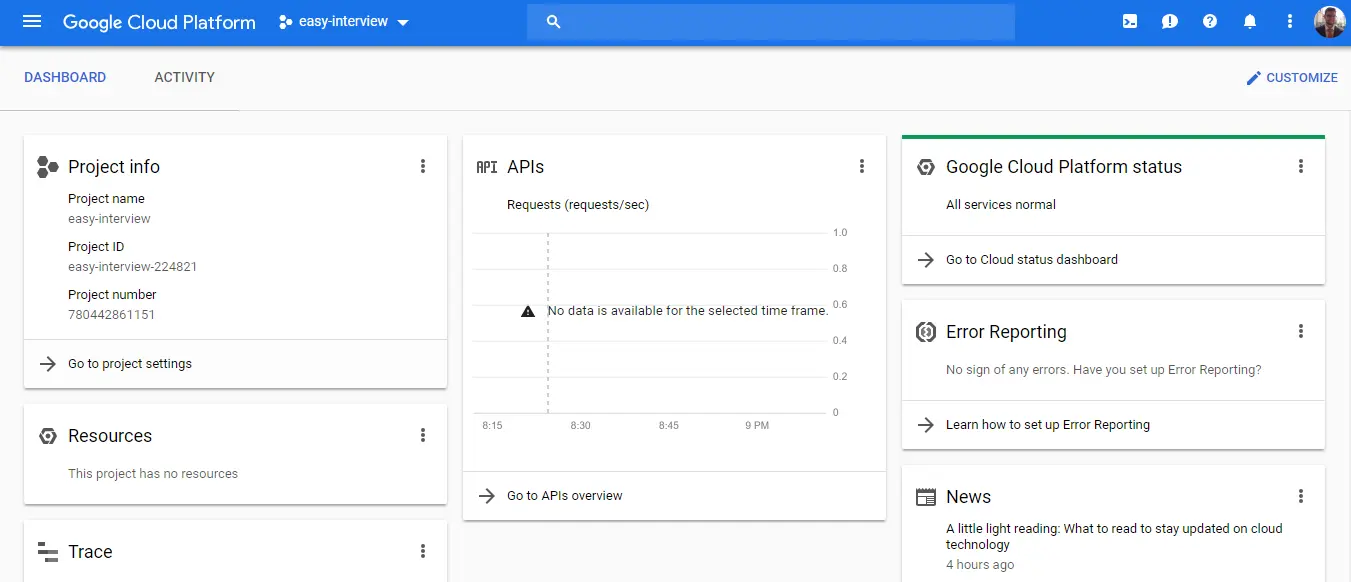Click the API icon in APIs card
1351x582 pixels.
click(x=487, y=167)
